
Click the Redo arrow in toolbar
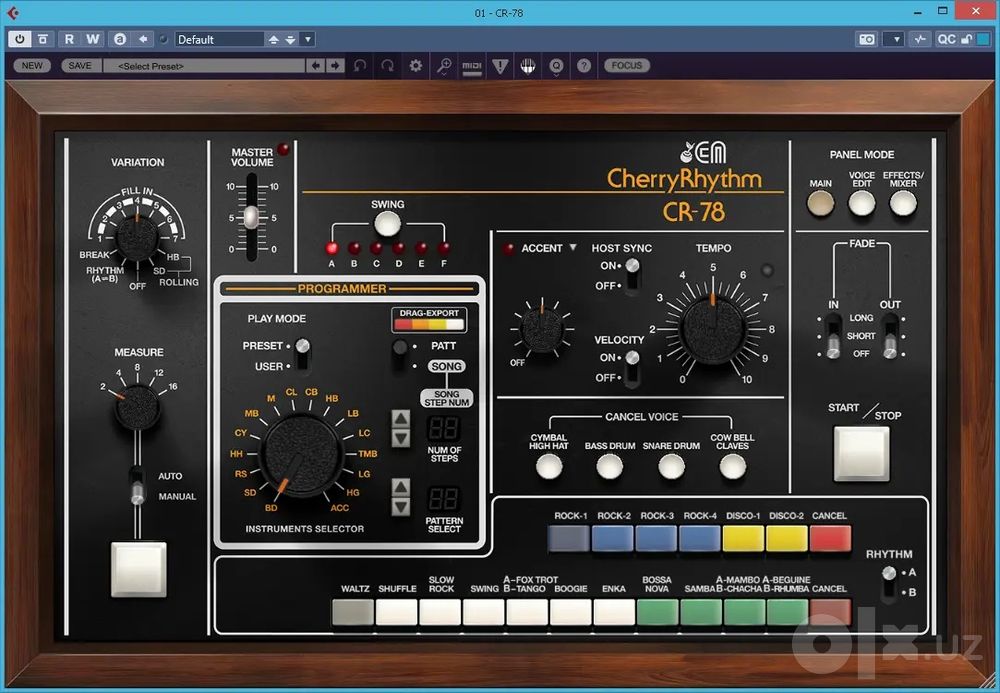pyautogui.click(x=387, y=66)
